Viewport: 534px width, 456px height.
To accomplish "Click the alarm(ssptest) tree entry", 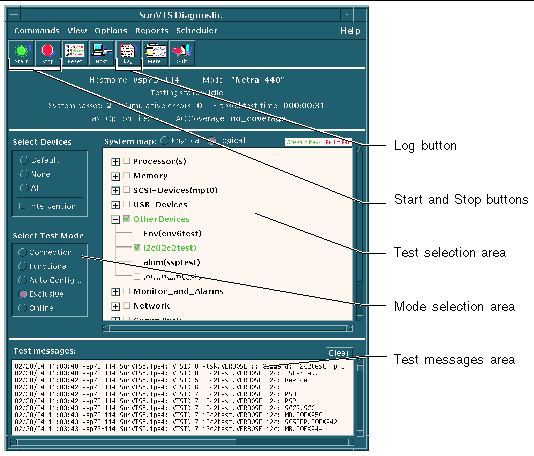I will pos(172,262).
